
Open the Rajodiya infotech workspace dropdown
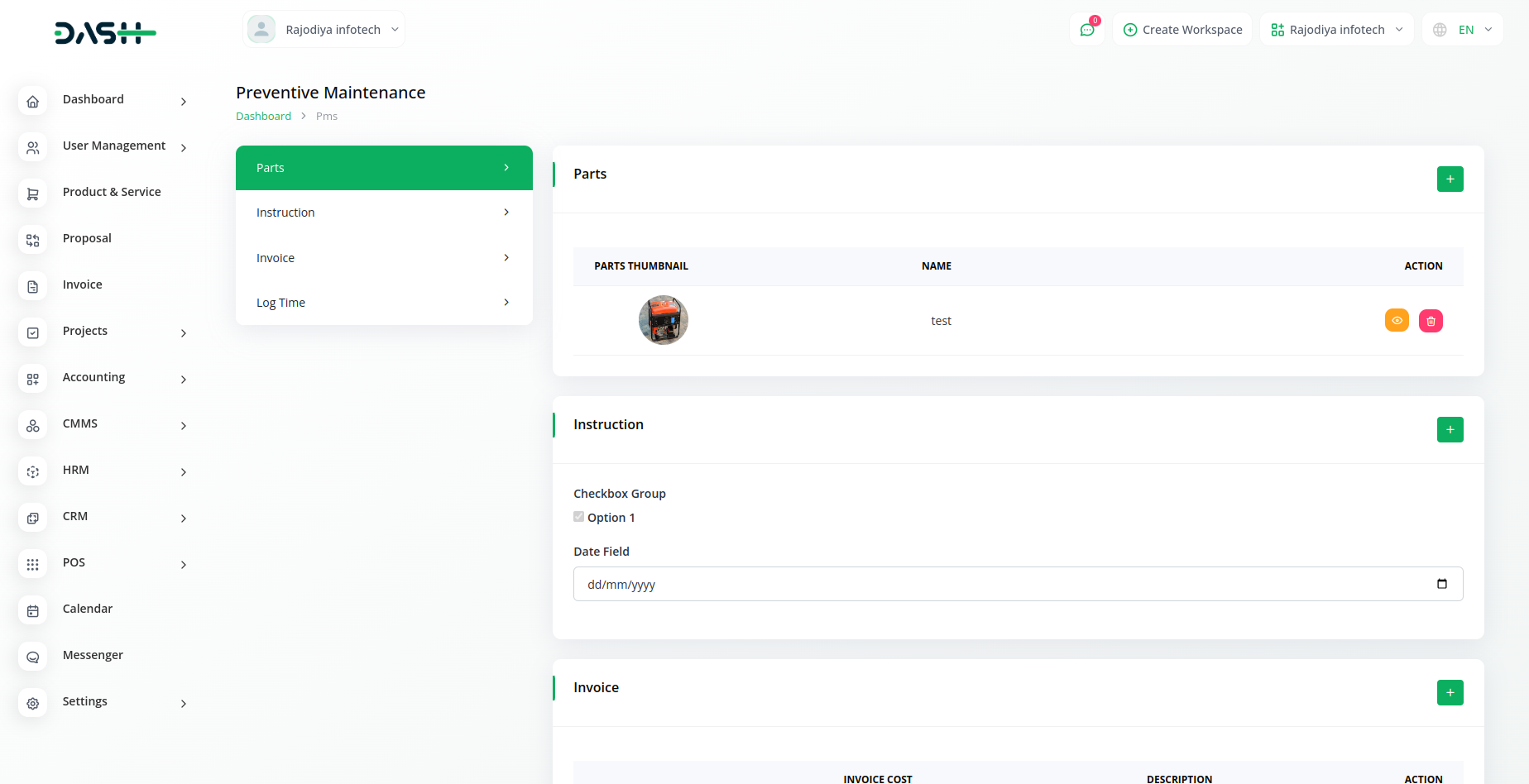(1336, 30)
